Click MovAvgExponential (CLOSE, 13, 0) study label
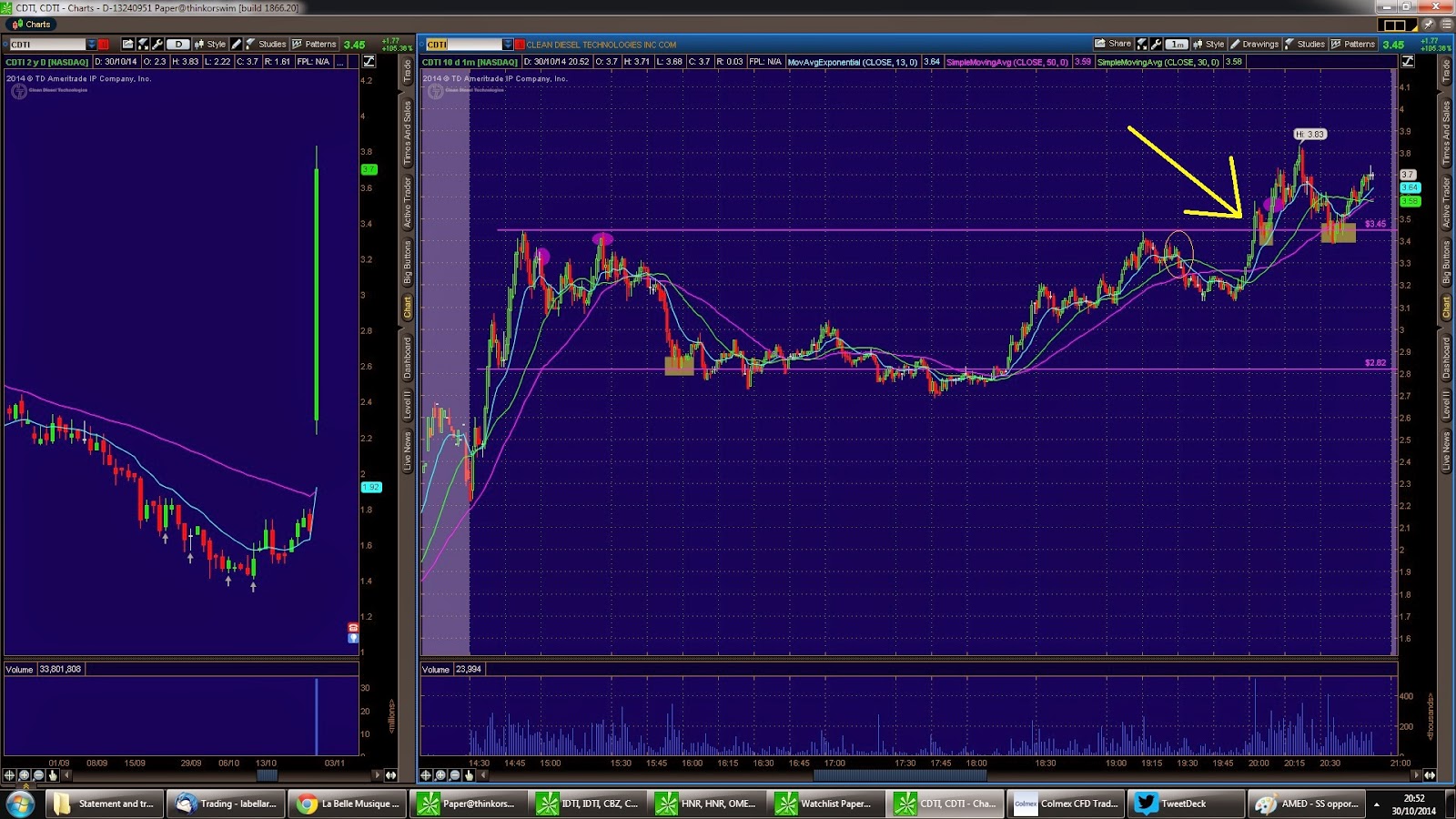Image resolution: width=1456 pixels, height=819 pixels. (x=852, y=62)
